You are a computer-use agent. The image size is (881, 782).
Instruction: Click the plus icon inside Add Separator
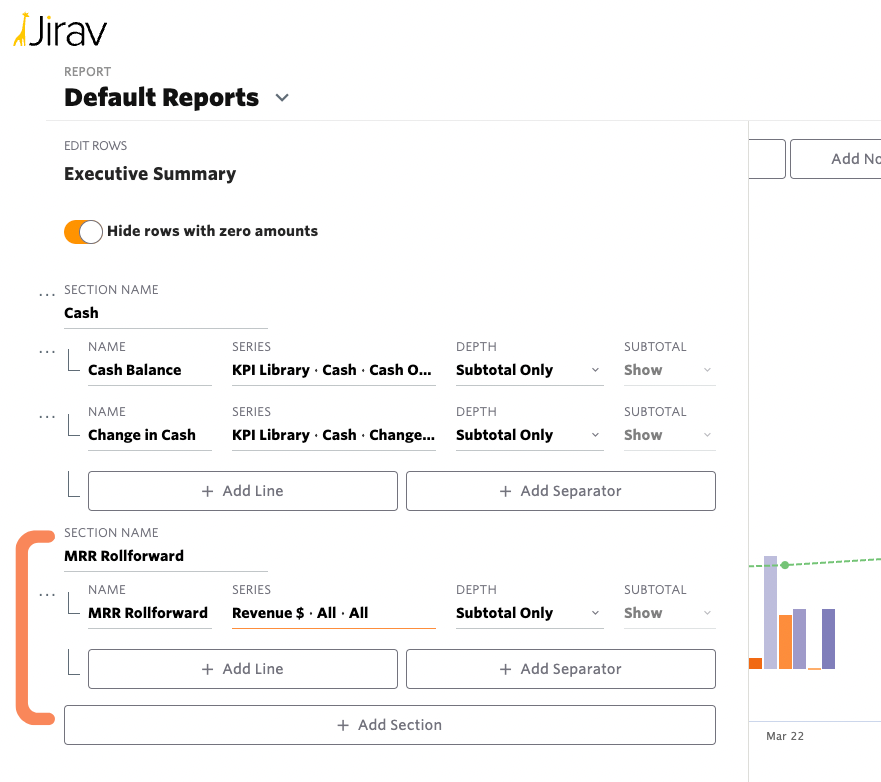[506, 490]
